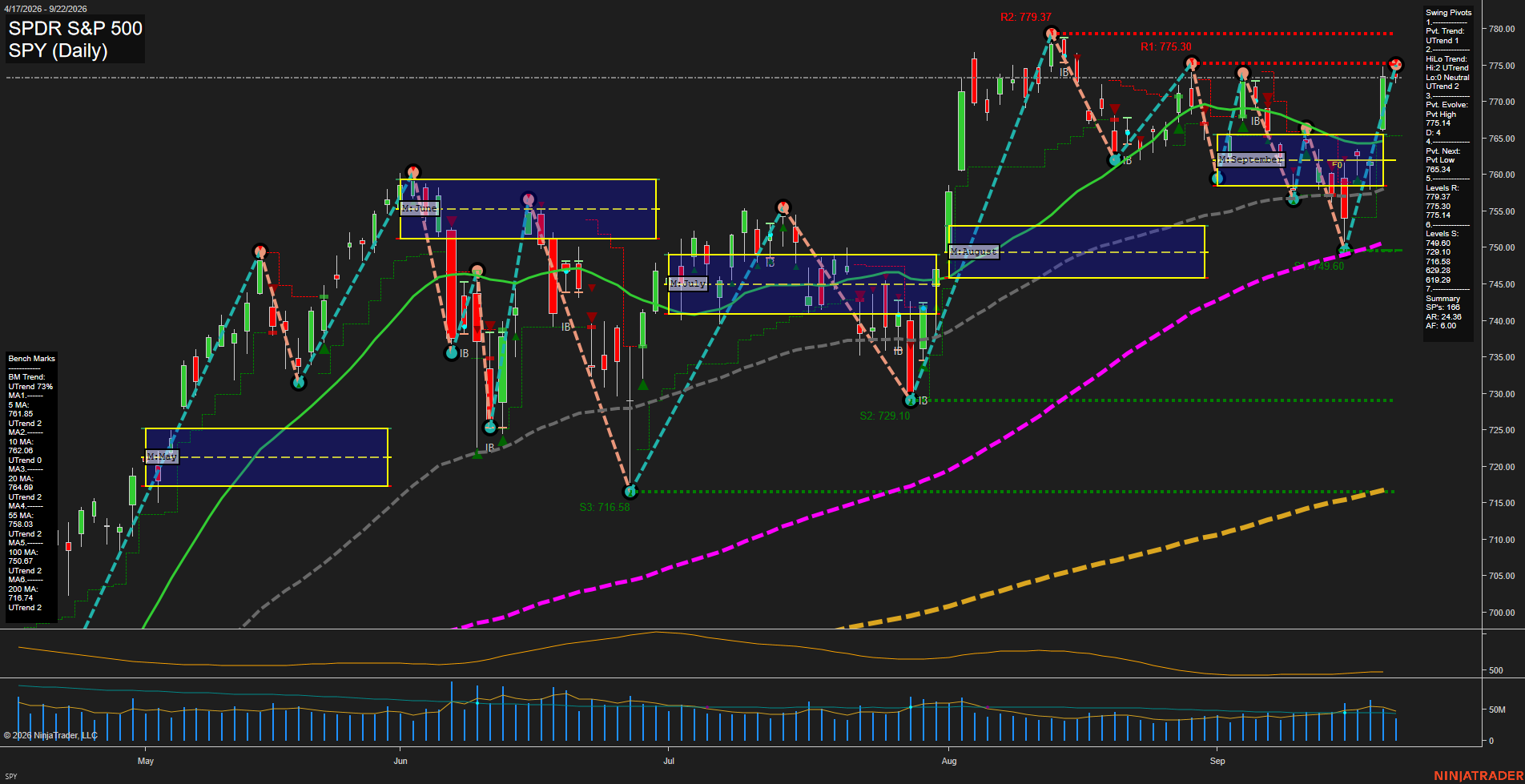
Task: Click the S1: 749.60 support label
Action: 1318,266
